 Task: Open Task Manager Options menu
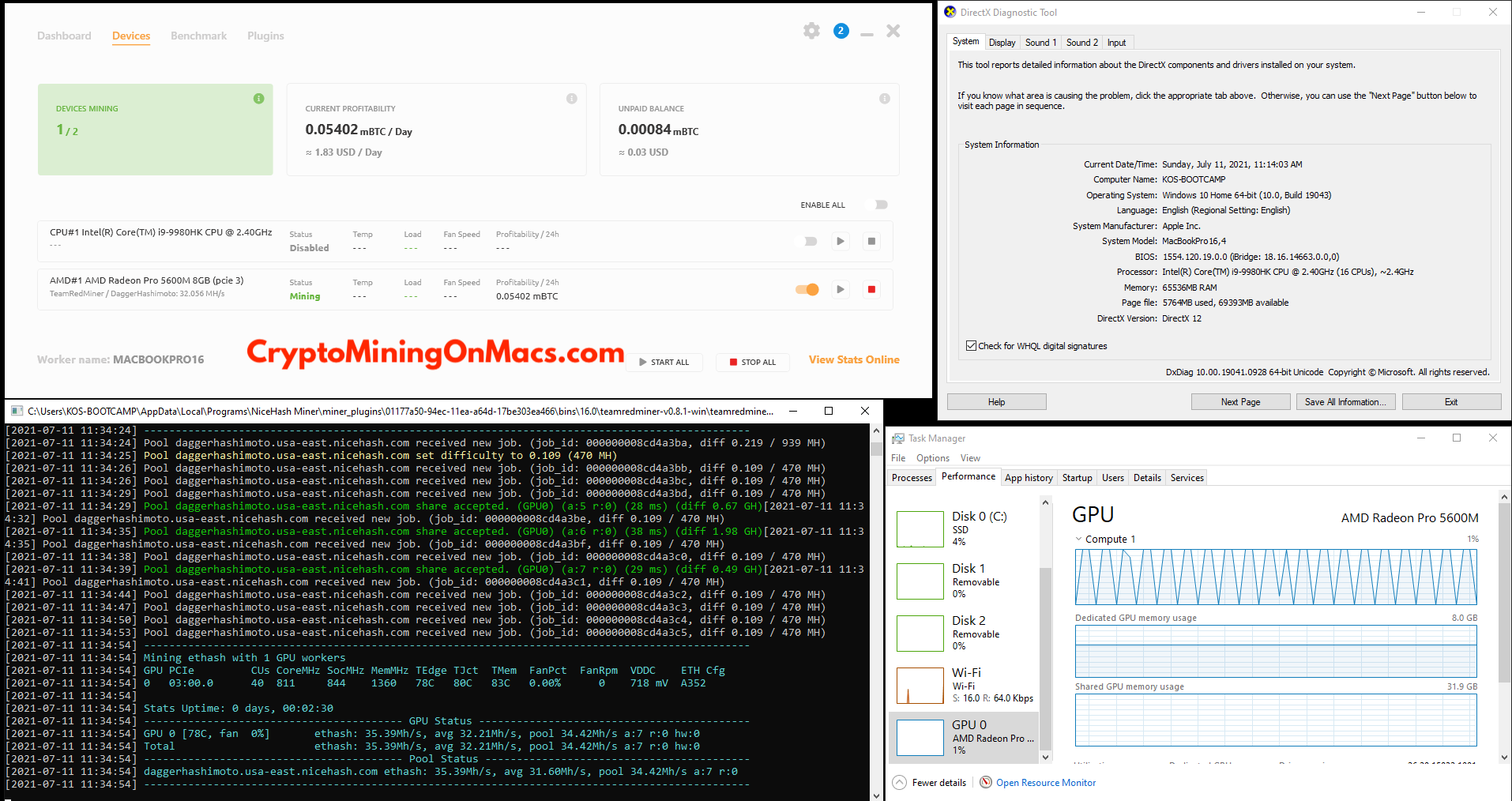[933, 458]
